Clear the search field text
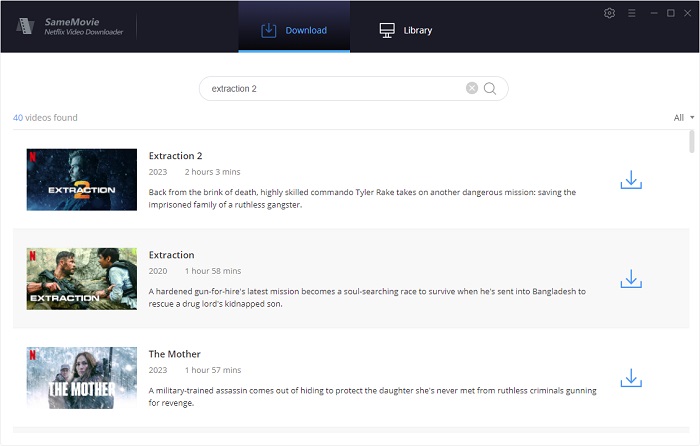The height and width of the screenshot is (446, 700). [472, 88]
